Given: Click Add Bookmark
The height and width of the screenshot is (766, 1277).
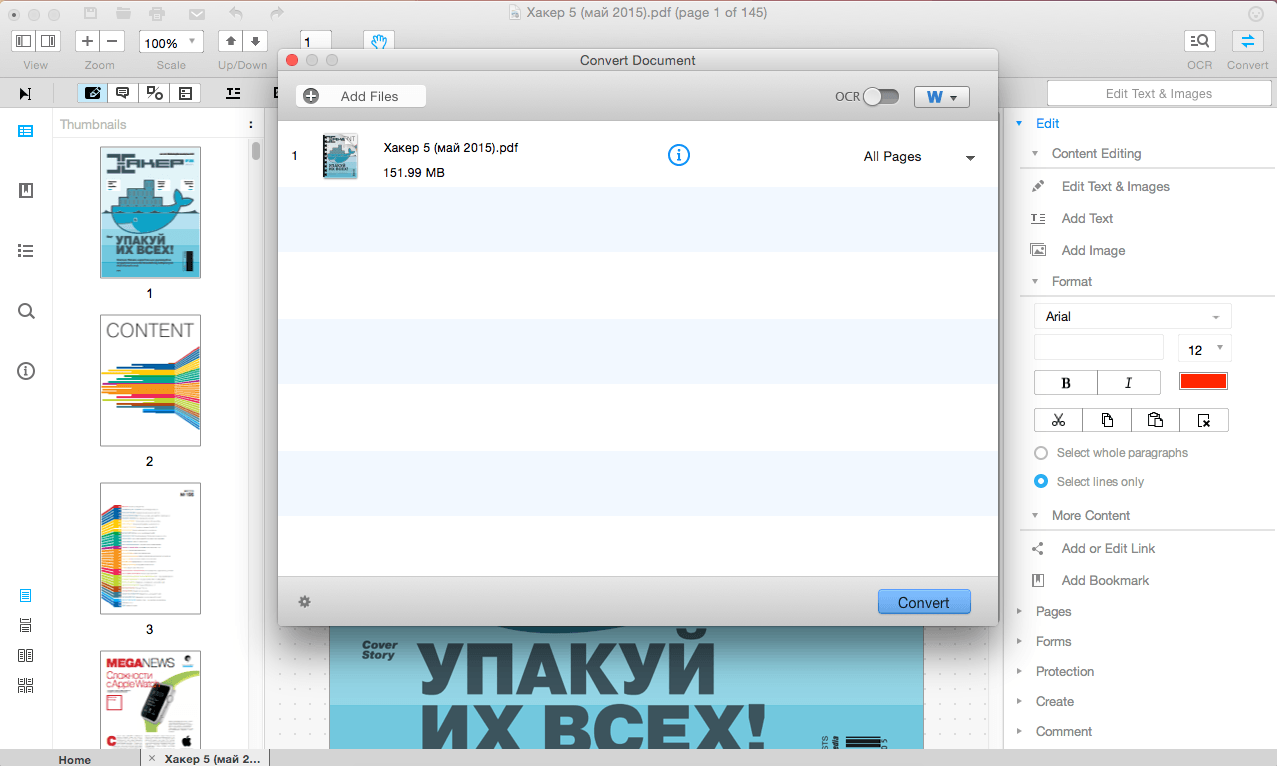Looking at the screenshot, I should click(x=1105, y=581).
